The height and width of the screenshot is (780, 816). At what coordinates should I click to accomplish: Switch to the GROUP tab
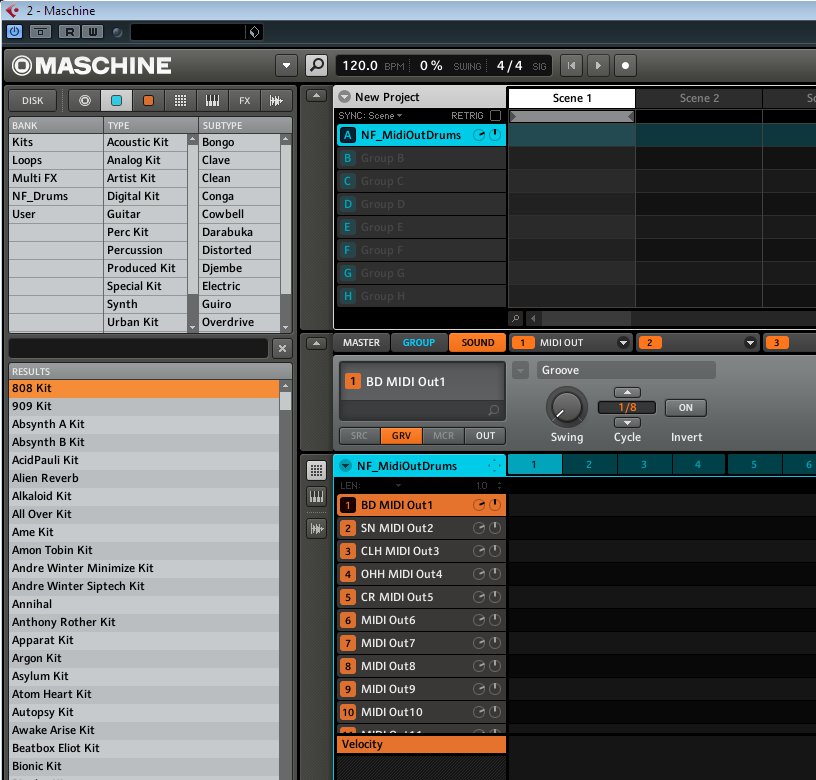tap(418, 342)
